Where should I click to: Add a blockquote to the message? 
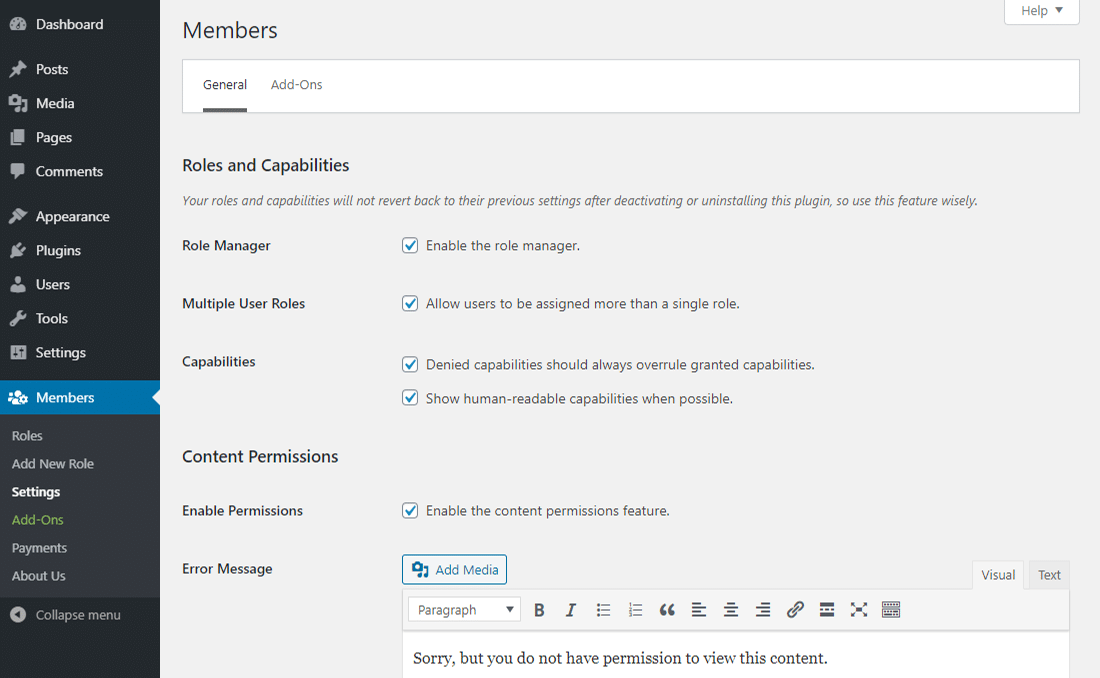coord(667,609)
